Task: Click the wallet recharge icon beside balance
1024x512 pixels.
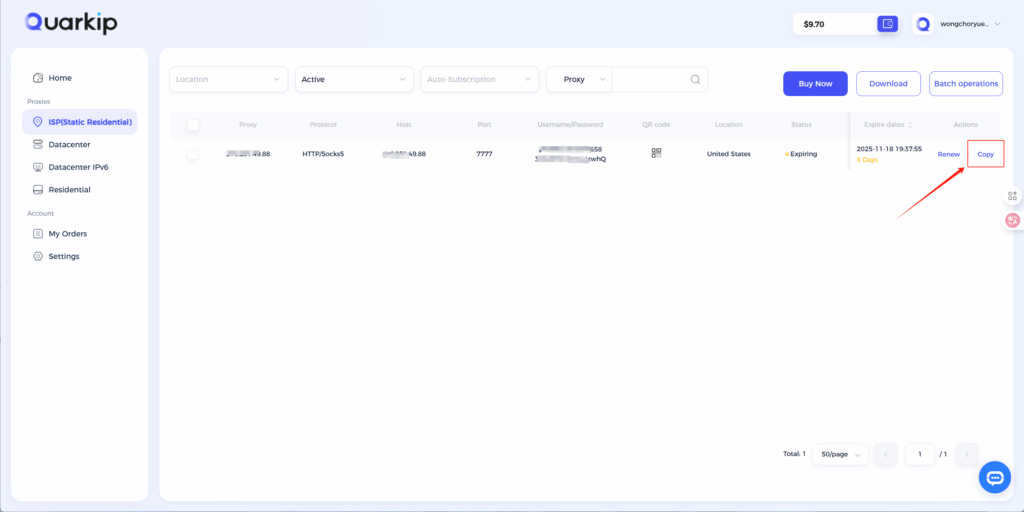Action: coord(887,24)
